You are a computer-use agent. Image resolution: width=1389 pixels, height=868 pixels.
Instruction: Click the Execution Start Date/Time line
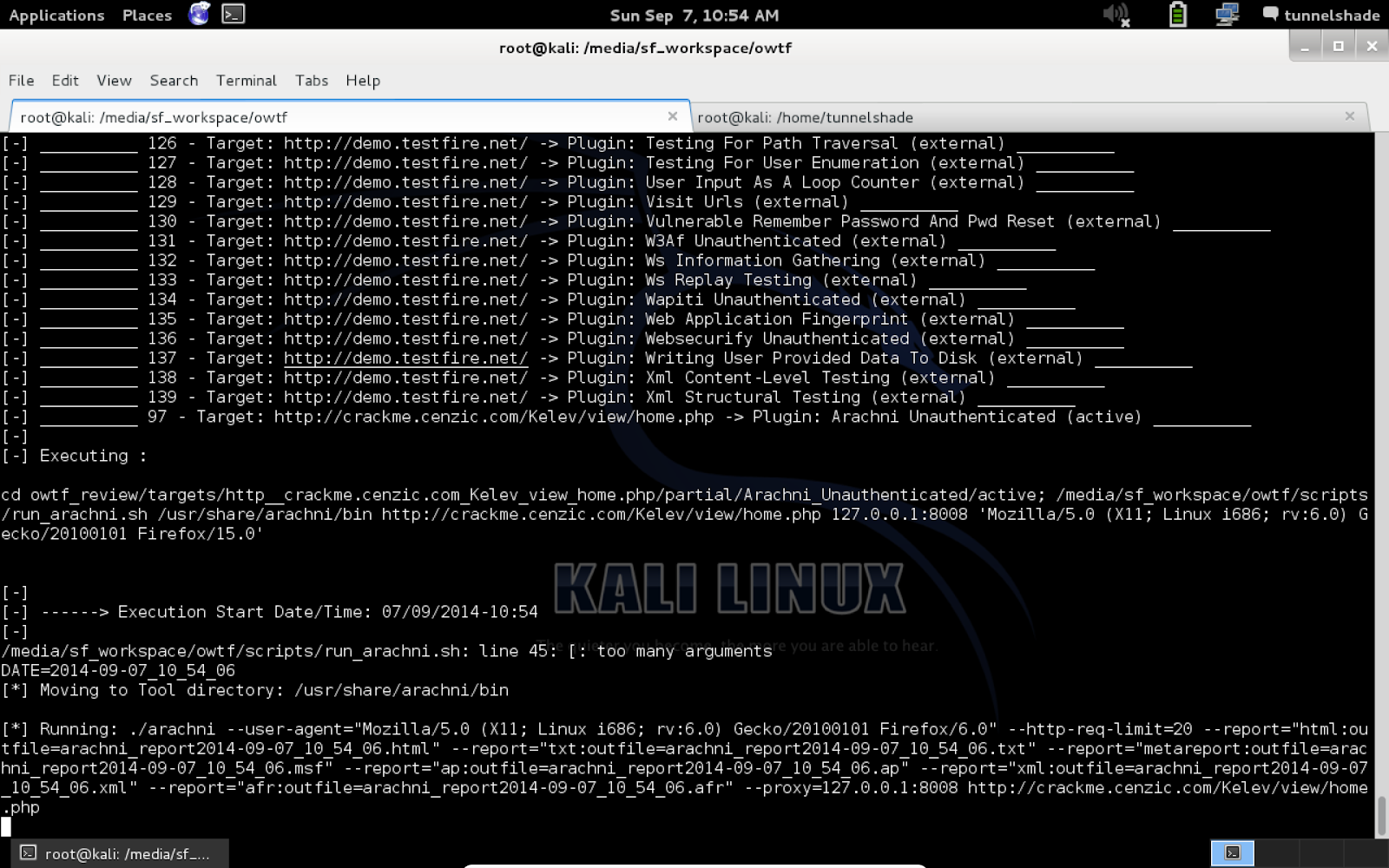click(x=270, y=612)
